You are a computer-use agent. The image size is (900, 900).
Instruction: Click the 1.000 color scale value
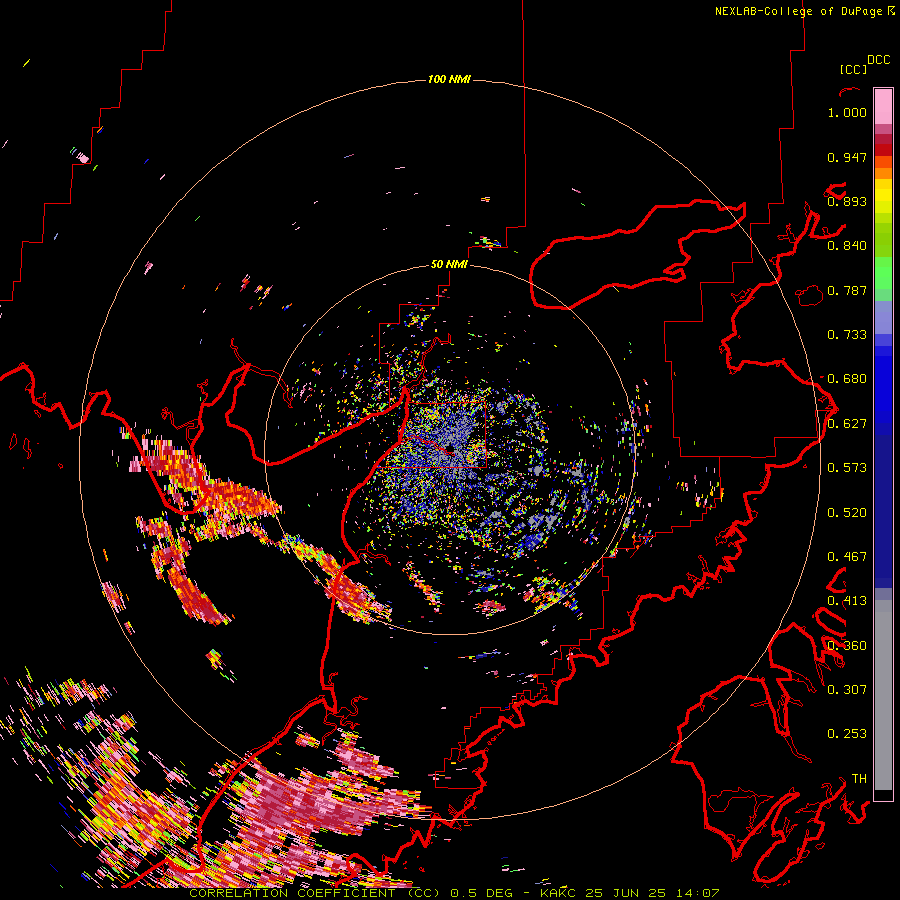pyautogui.click(x=847, y=112)
